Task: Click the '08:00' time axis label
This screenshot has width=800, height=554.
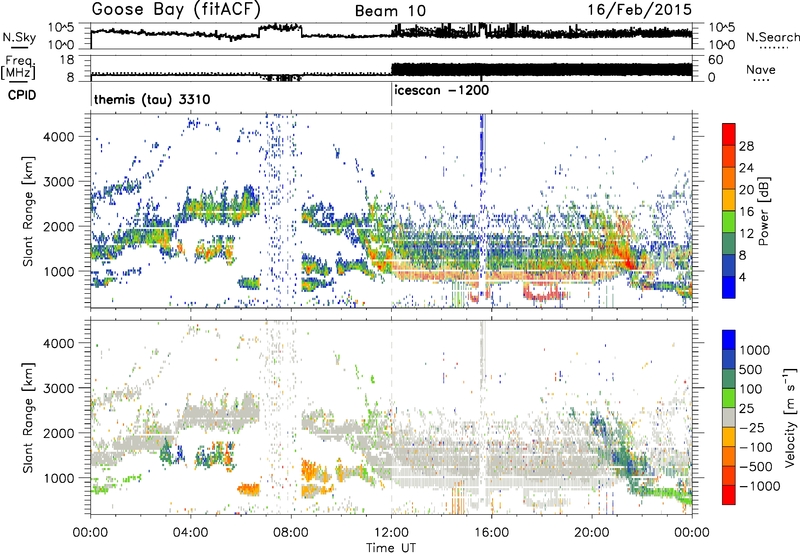Action: pos(291,533)
